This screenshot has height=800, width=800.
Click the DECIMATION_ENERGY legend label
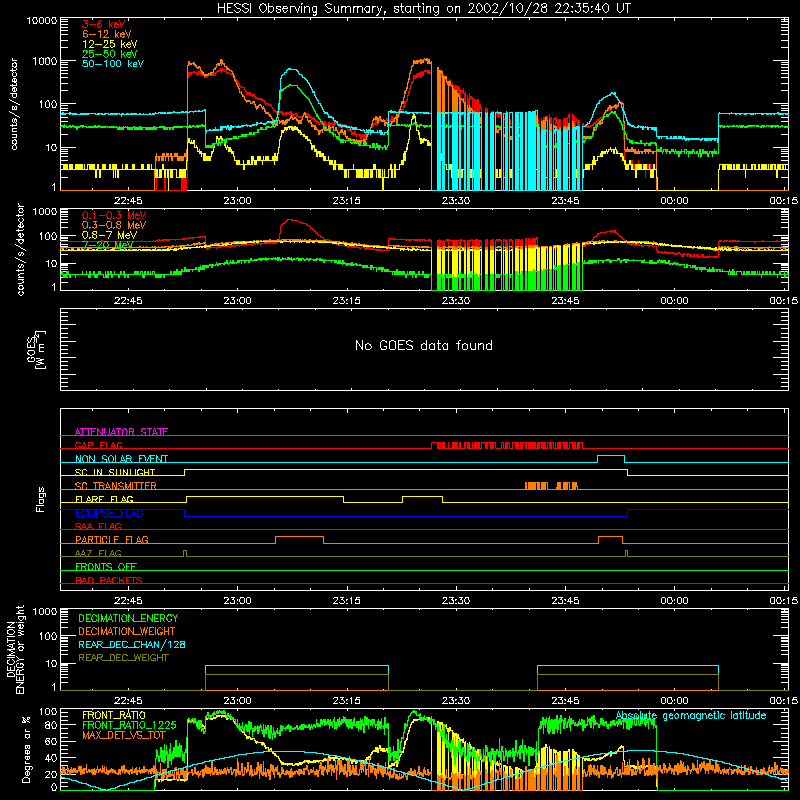point(128,618)
